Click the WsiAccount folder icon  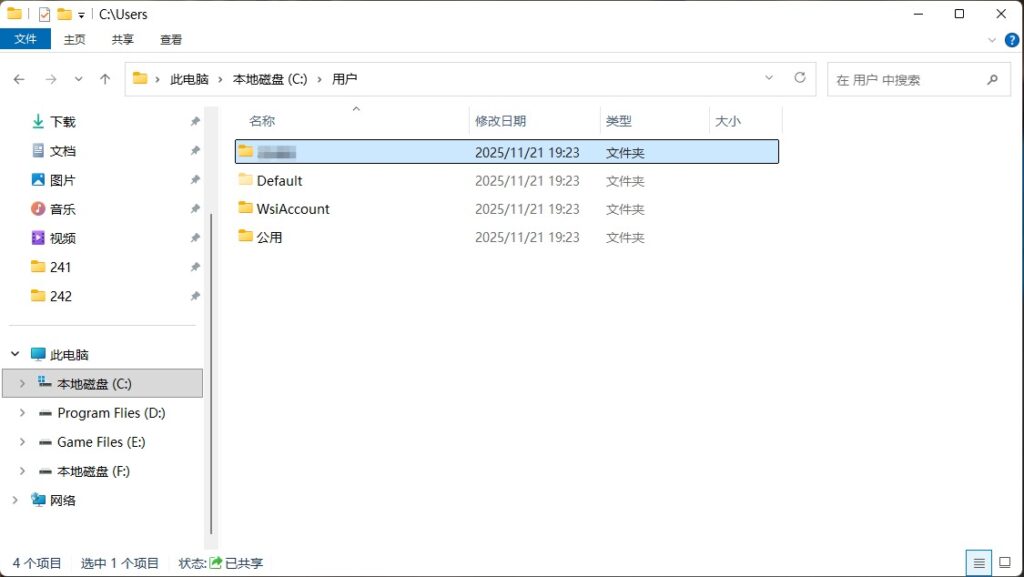click(246, 208)
